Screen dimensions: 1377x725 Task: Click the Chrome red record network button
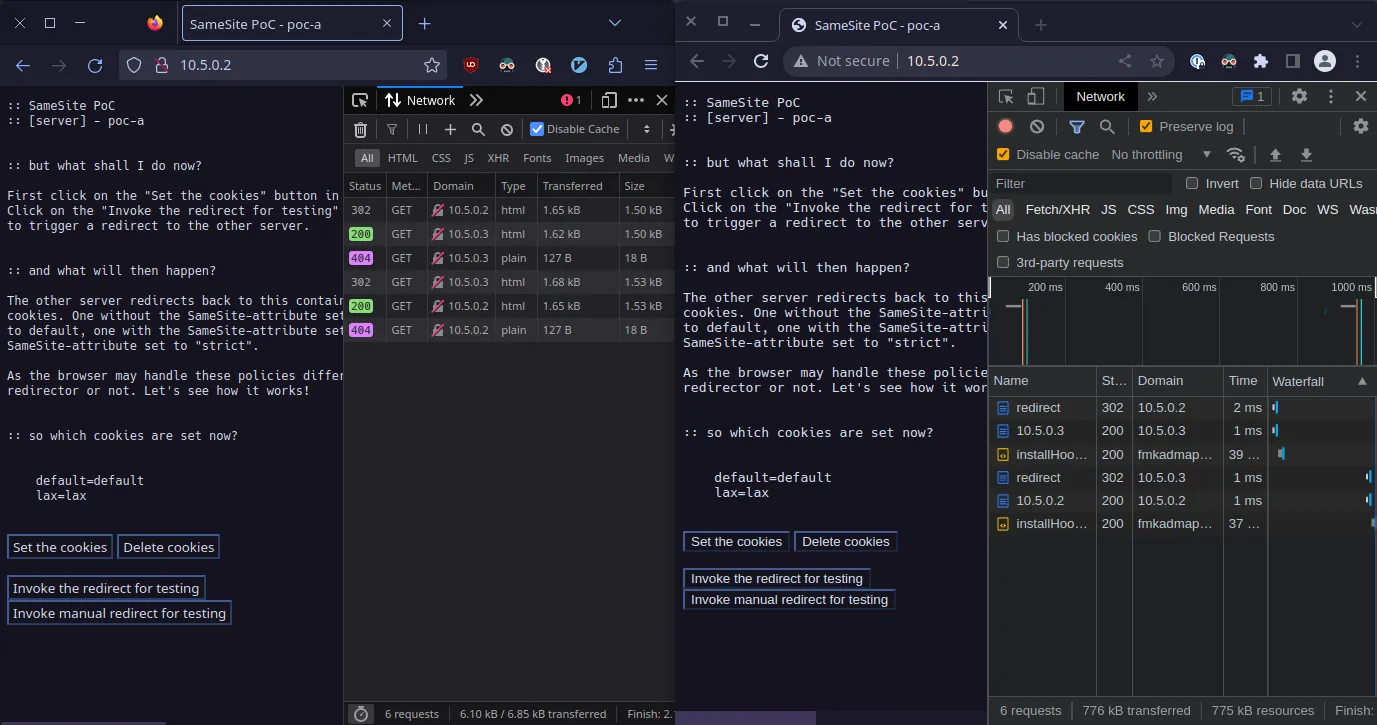(1006, 126)
